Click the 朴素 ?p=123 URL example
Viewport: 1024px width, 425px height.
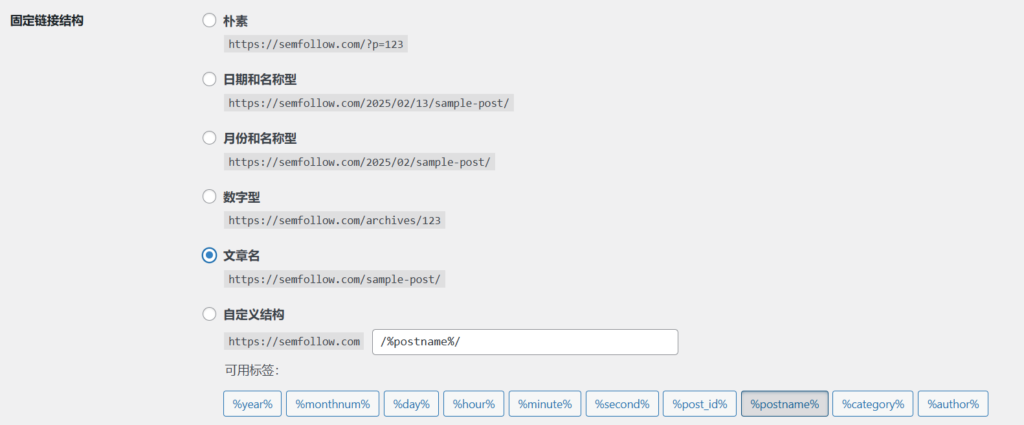316,44
